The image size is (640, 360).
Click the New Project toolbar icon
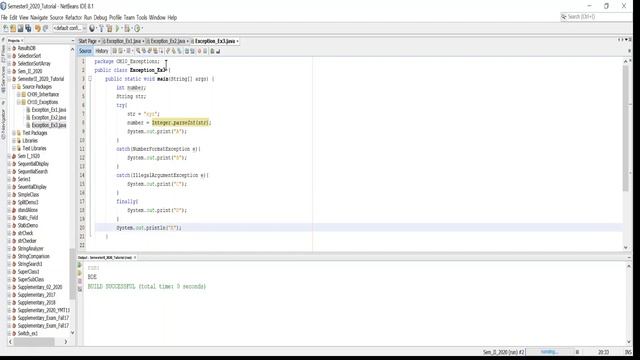click(13, 28)
